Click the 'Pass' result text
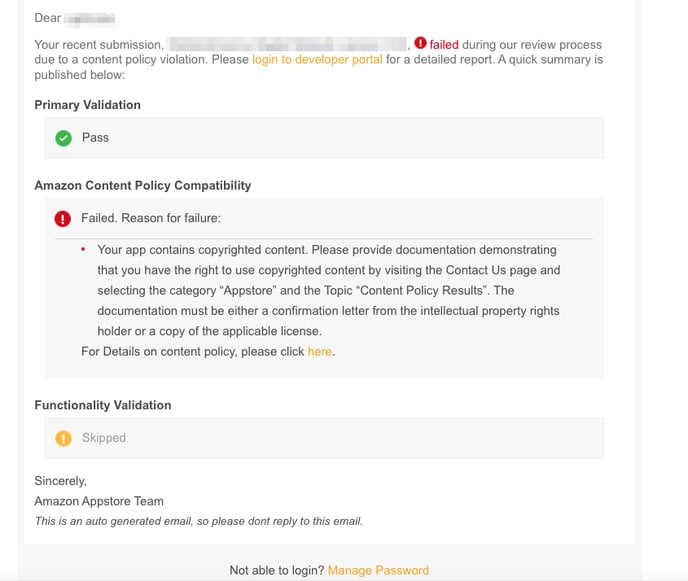This screenshot has width=688, height=581. [95, 138]
